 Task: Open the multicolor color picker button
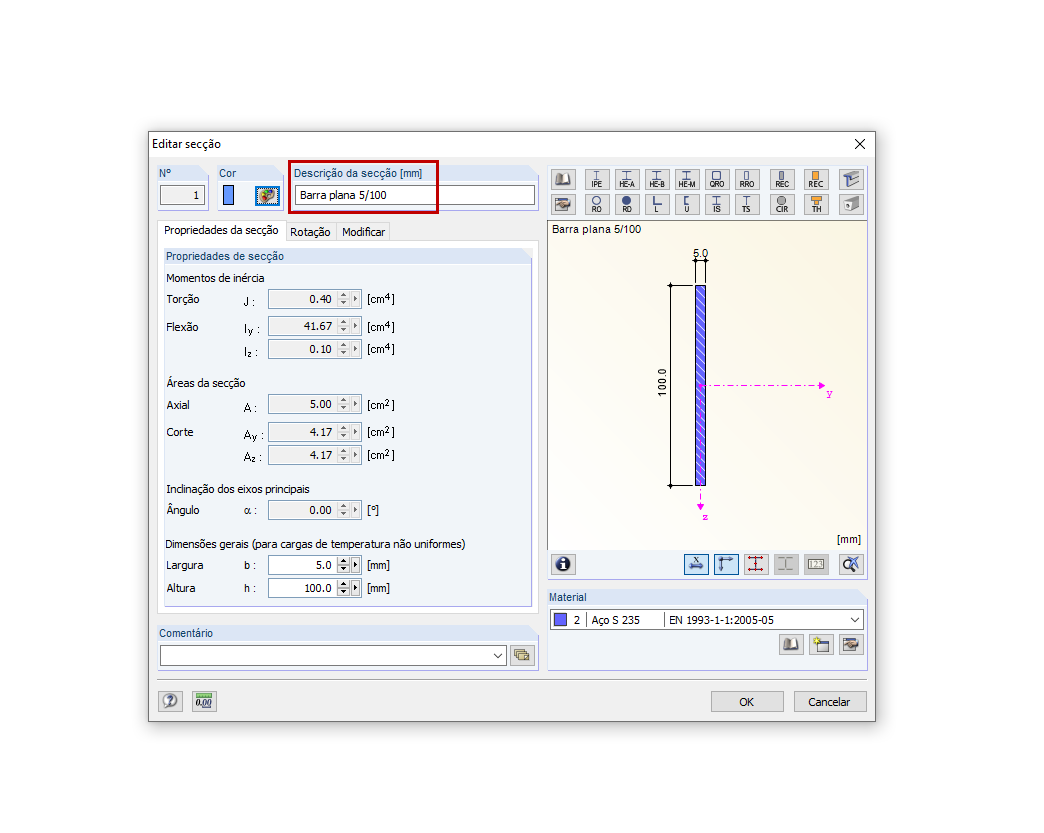pos(268,195)
